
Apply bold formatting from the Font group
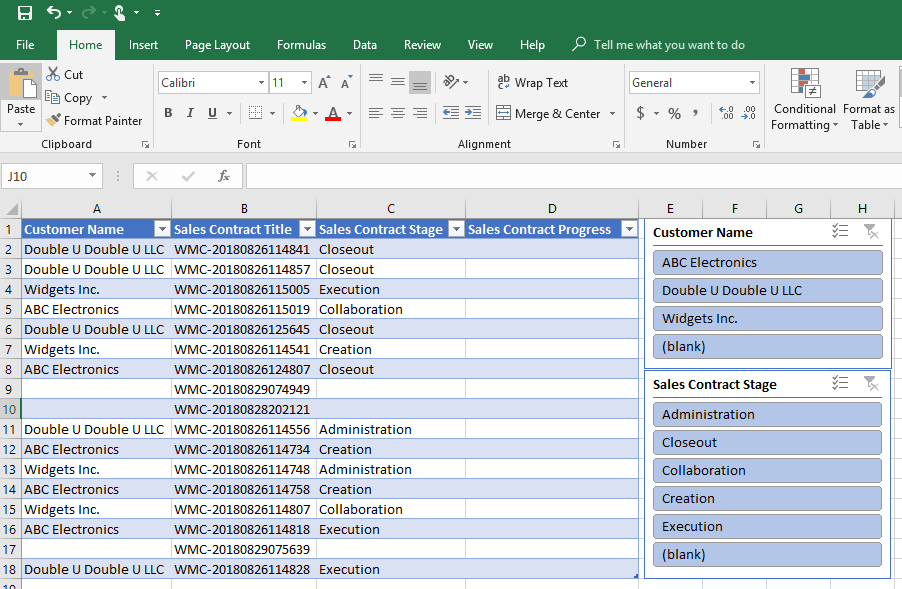167,112
